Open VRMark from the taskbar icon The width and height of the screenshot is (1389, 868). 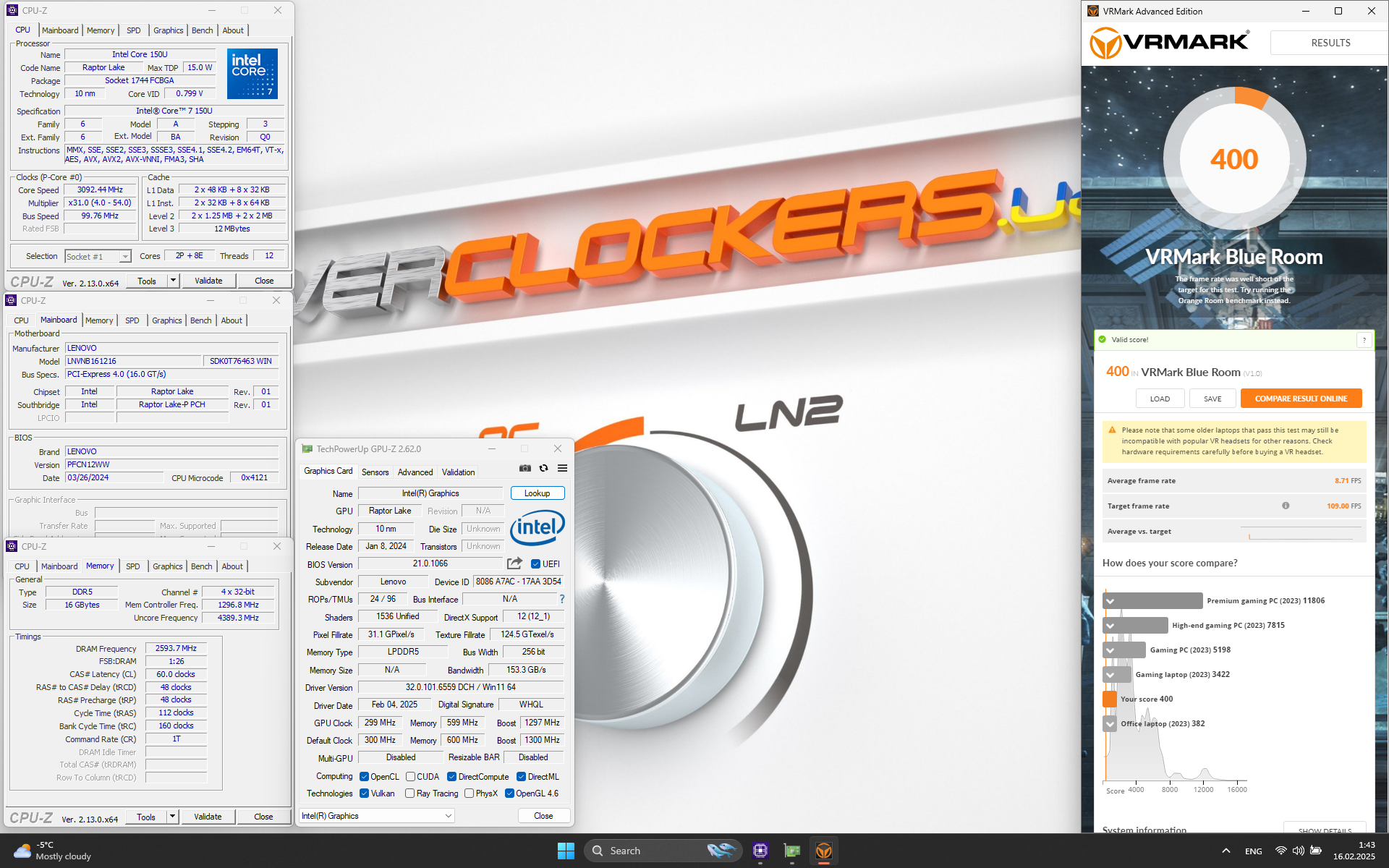824,851
